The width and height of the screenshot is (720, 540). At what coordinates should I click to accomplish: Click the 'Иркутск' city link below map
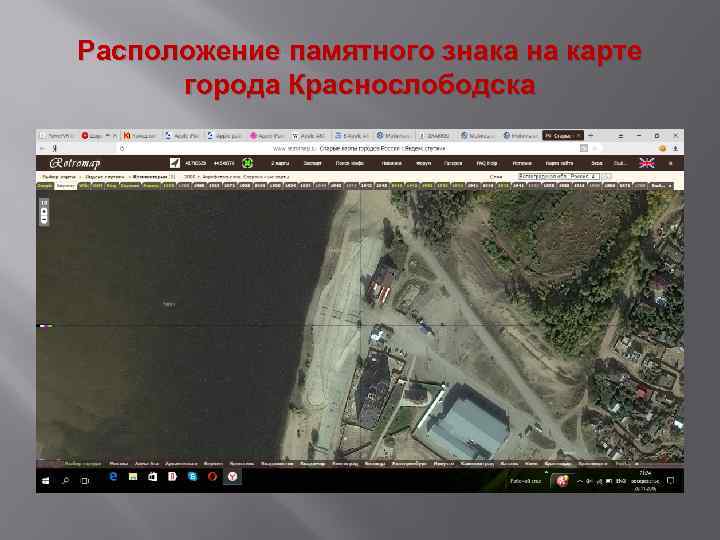444,464
